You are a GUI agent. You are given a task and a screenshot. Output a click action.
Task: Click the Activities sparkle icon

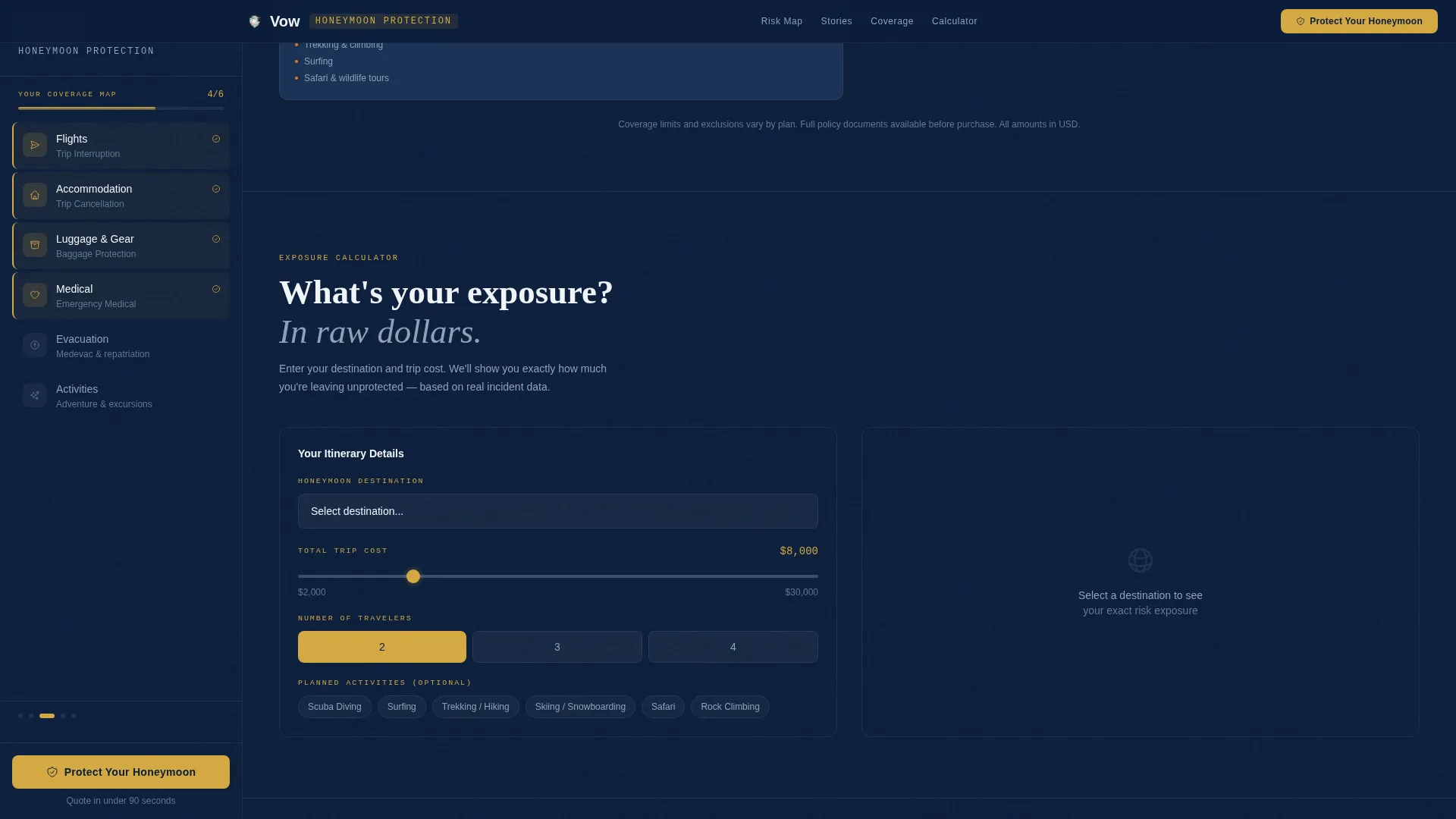(35, 395)
